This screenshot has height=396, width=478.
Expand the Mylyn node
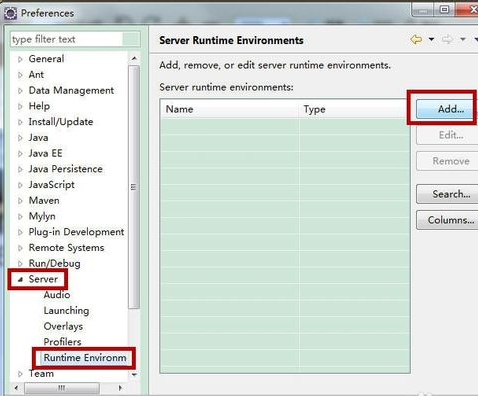20,217
